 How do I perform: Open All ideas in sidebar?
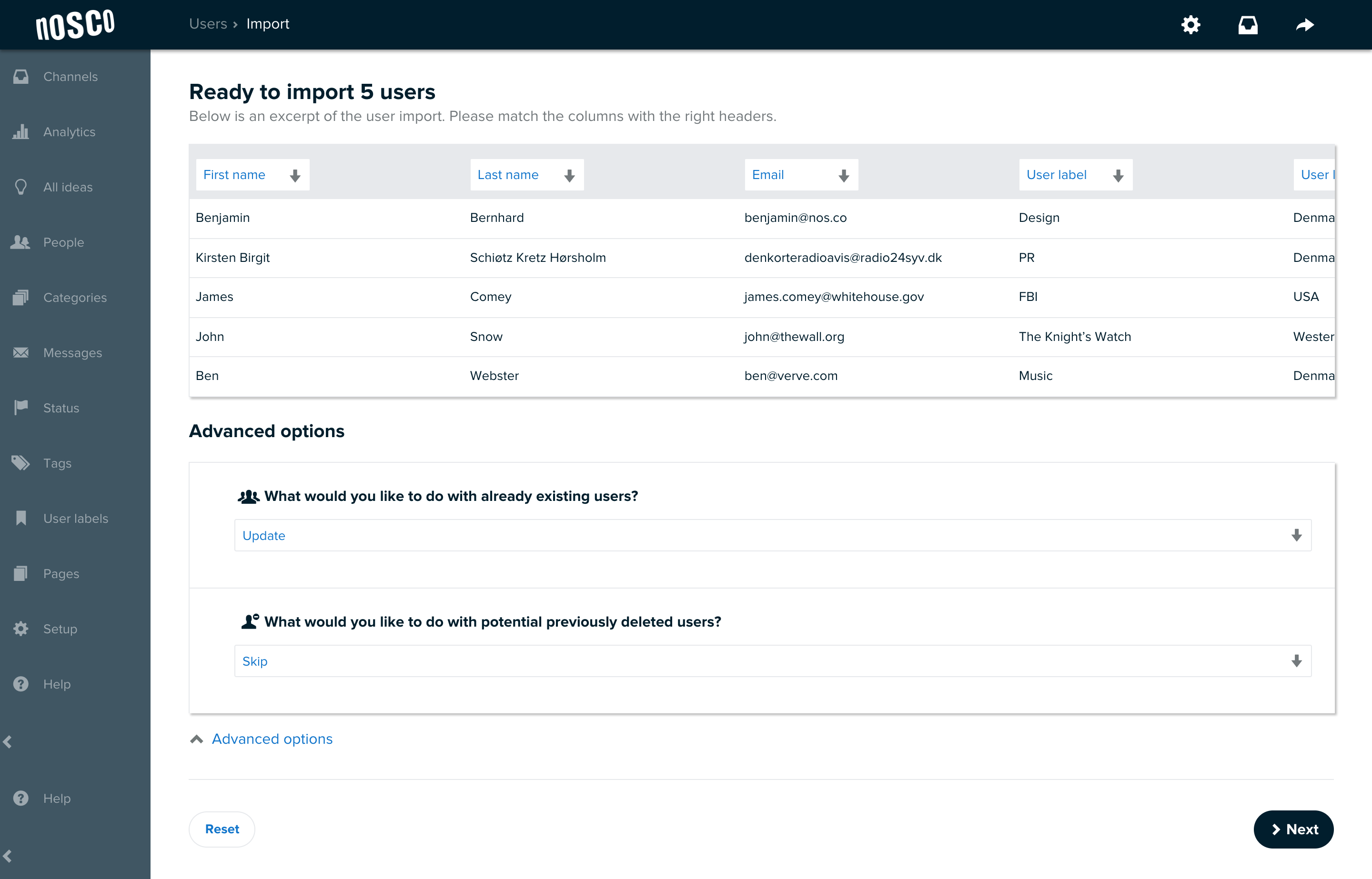click(68, 187)
